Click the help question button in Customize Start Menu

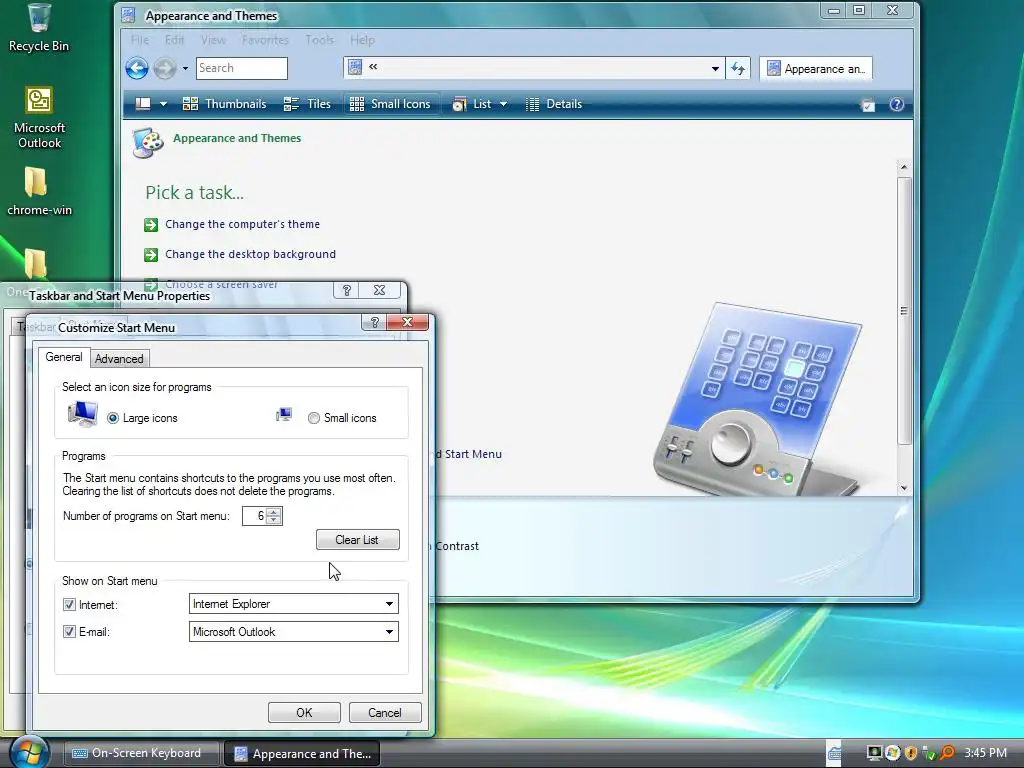pos(374,322)
